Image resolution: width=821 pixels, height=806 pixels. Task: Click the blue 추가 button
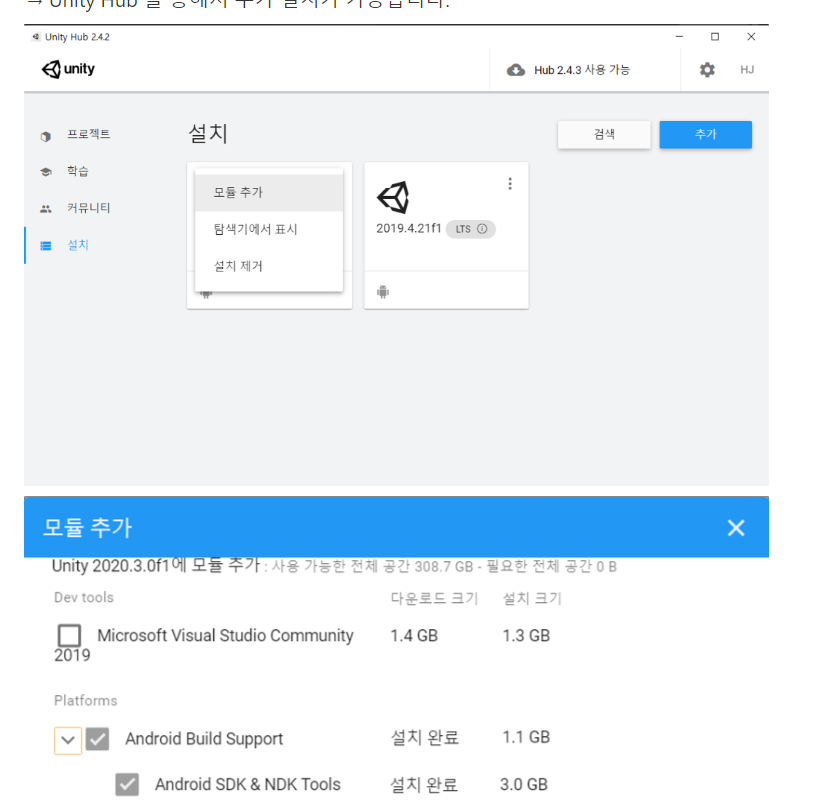pos(705,135)
